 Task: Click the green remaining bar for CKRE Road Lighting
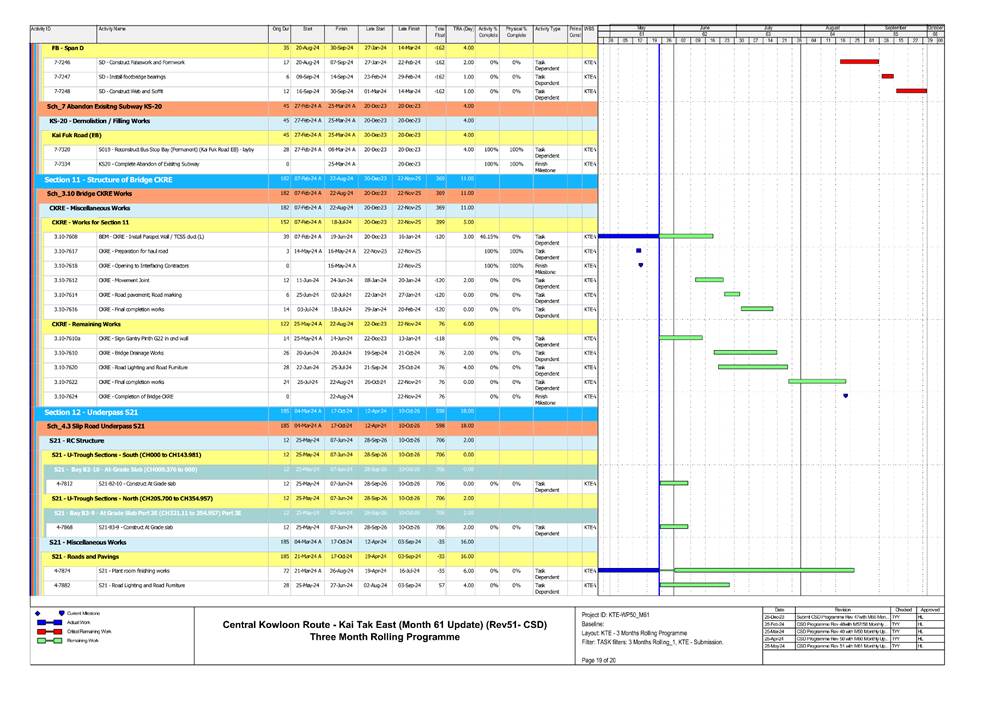[752, 365]
